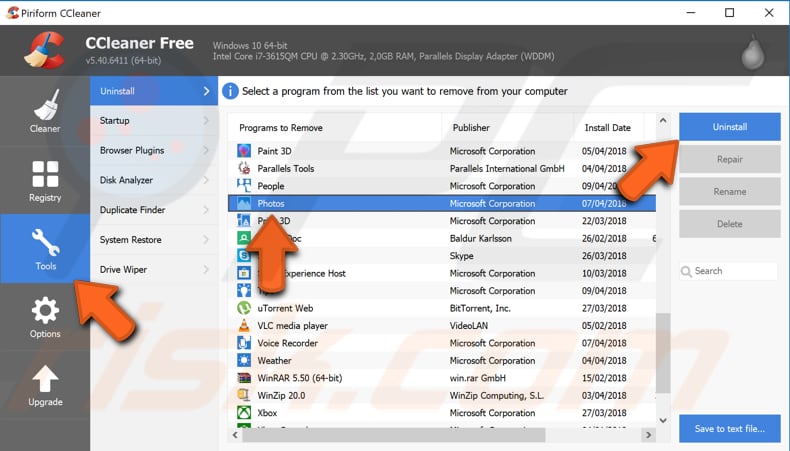Open the Duplicate Finder tab
The image size is (790, 451).
click(154, 210)
